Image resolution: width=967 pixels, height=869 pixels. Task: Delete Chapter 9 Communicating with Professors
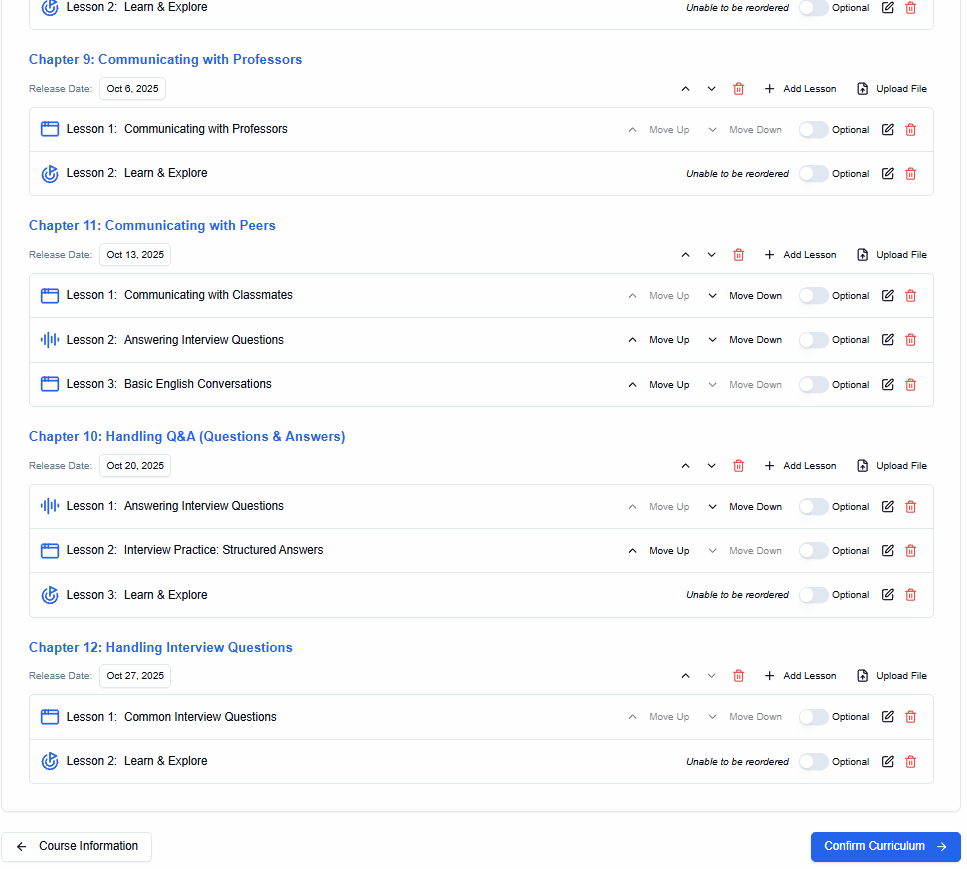pyautogui.click(x=738, y=89)
